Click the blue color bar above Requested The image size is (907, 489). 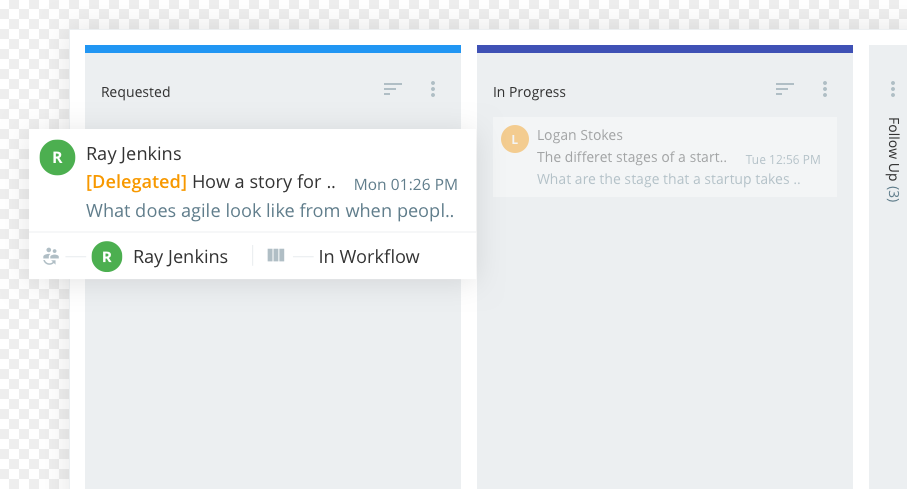[x=273, y=48]
